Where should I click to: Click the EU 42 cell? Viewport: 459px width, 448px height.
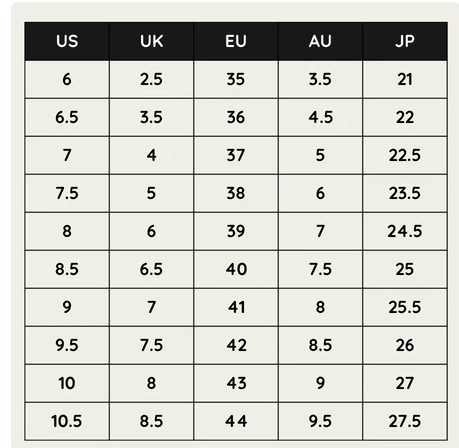point(236,345)
